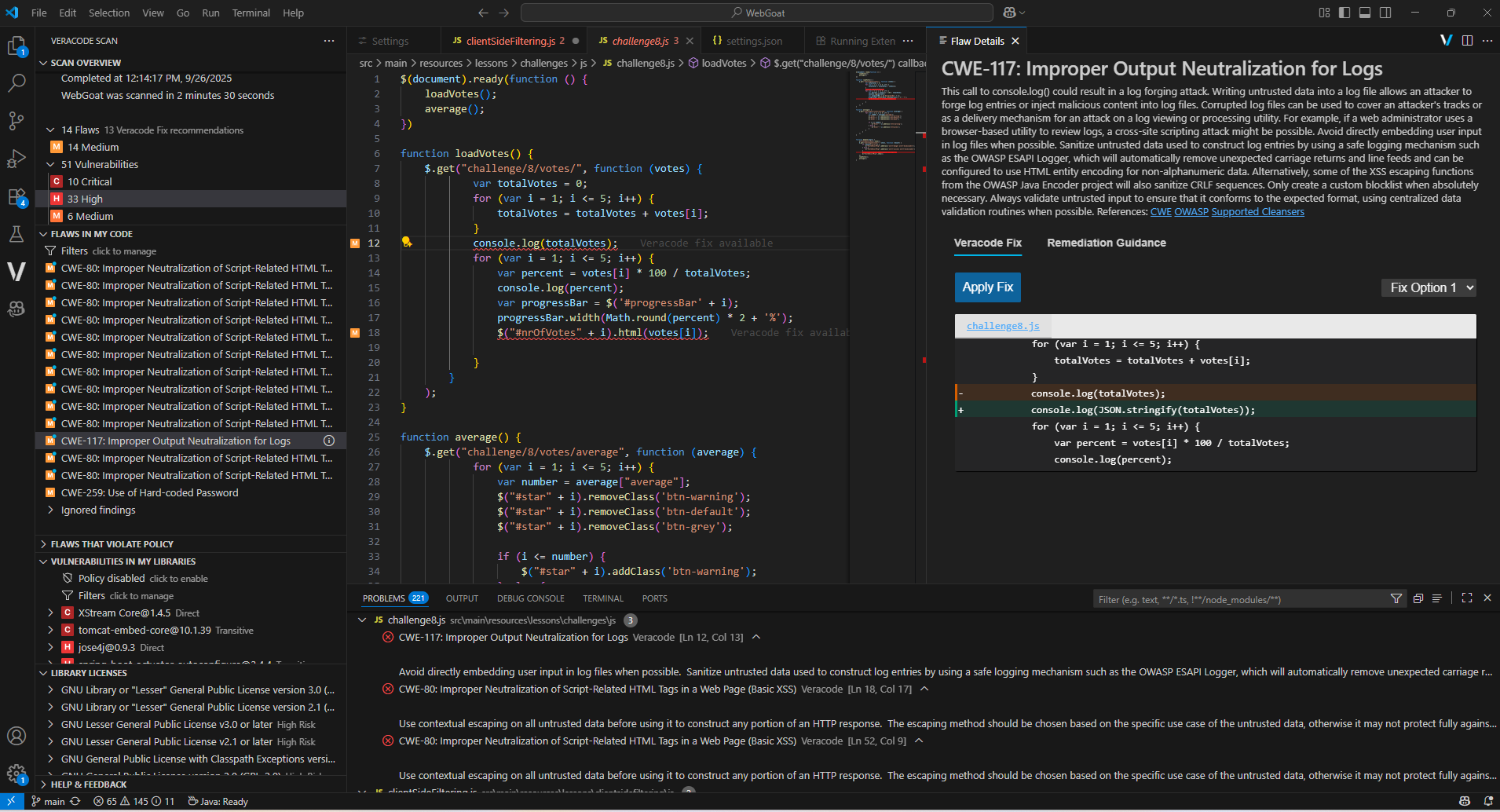Open the Extensions view
Screen dimensions: 1500x812
coord(16,196)
